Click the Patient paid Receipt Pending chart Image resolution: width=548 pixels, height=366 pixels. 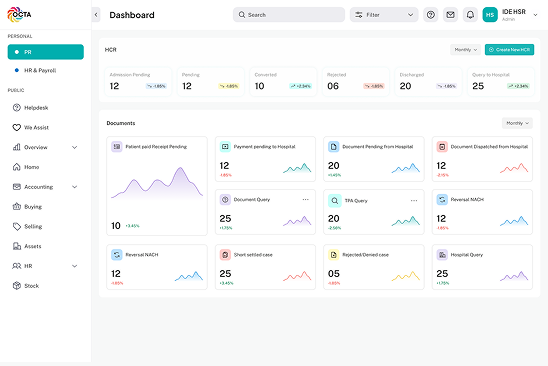tap(157, 183)
